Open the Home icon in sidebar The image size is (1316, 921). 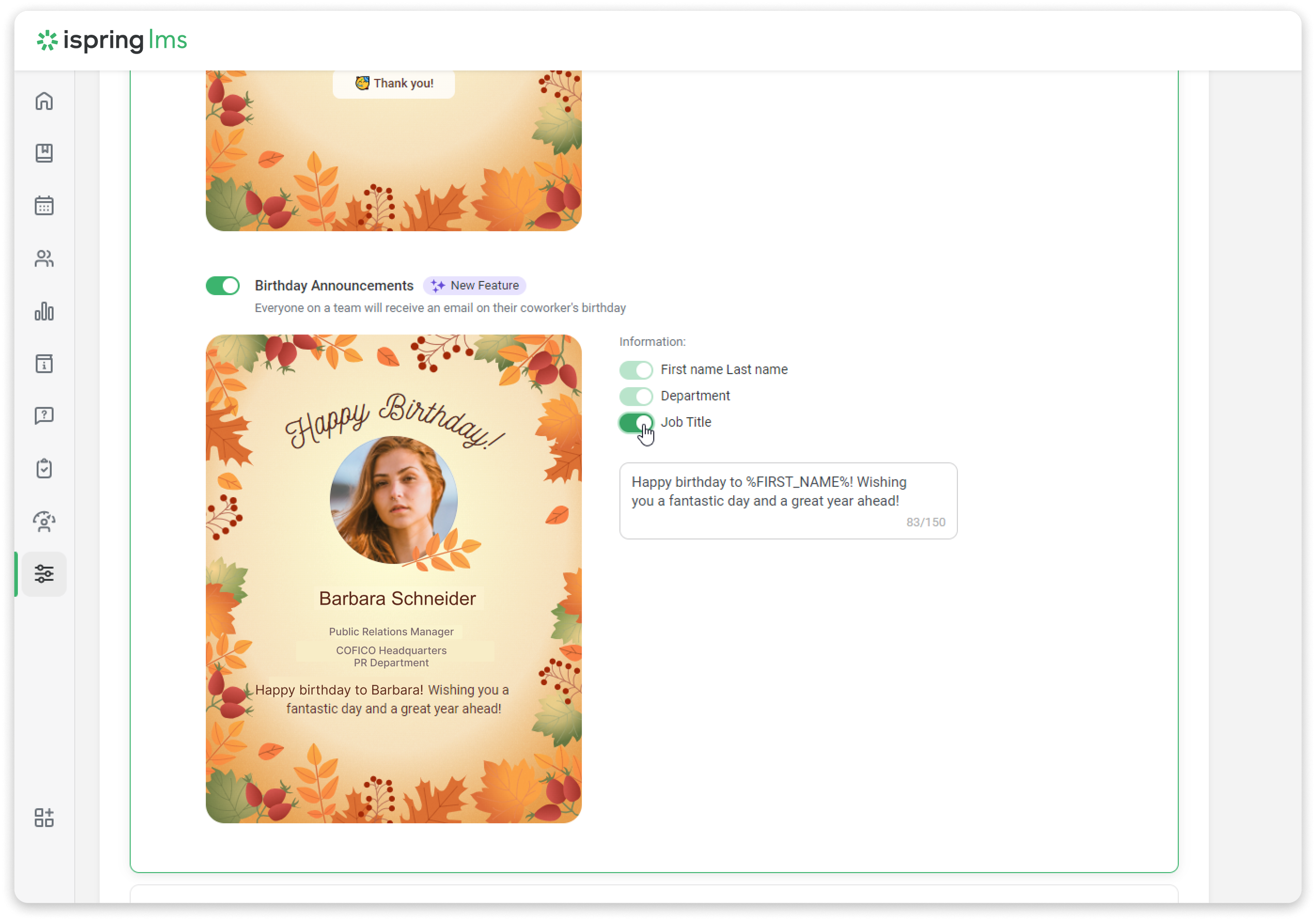point(44,101)
